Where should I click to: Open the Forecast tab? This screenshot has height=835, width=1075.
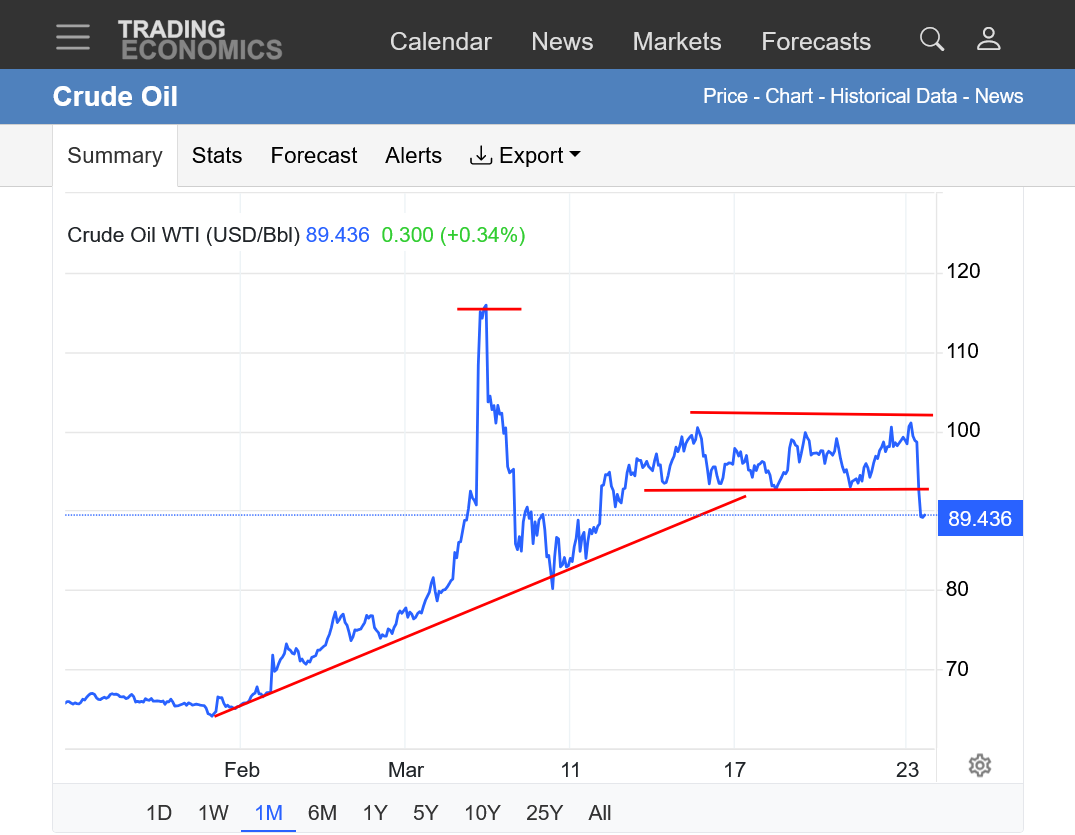tap(313, 156)
